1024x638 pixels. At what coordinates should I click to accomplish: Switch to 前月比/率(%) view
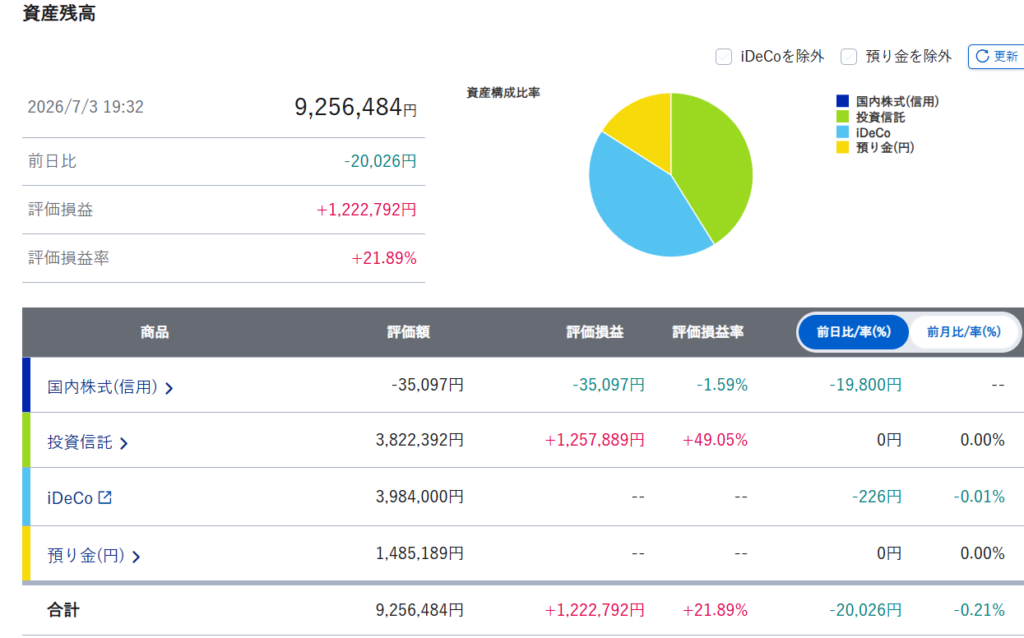pos(964,332)
